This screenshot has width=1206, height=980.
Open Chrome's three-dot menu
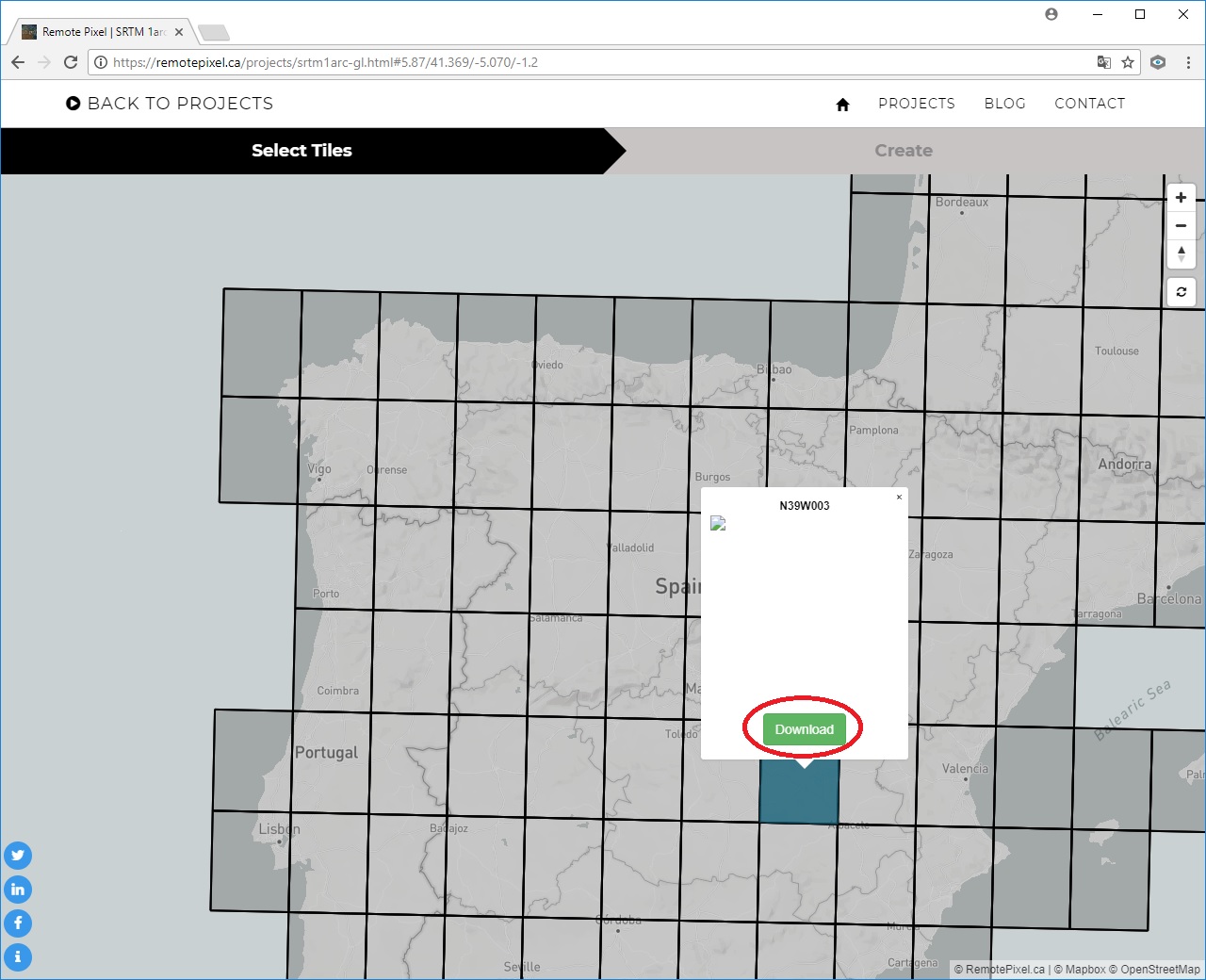(x=1188, y=62)
